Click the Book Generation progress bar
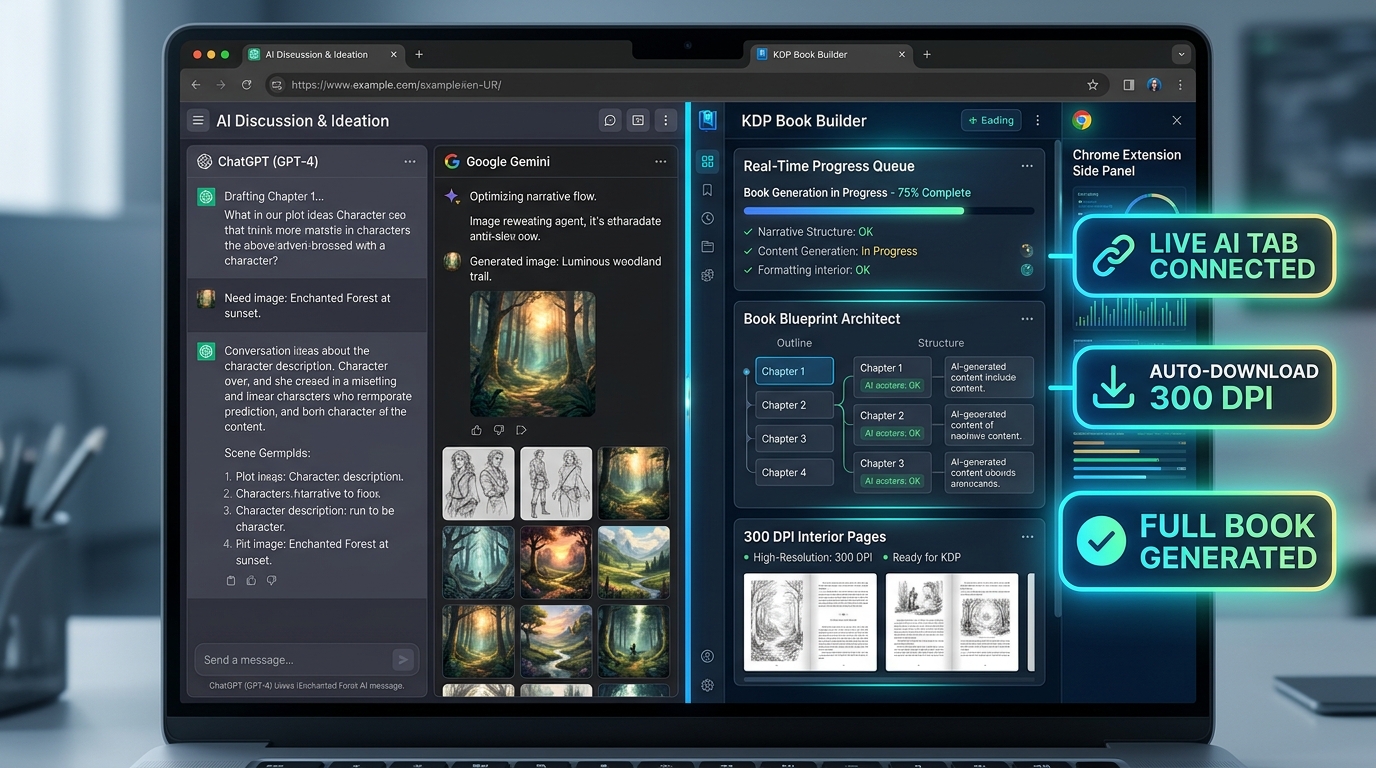1376x768 pixels. click(x=889, y=211)
